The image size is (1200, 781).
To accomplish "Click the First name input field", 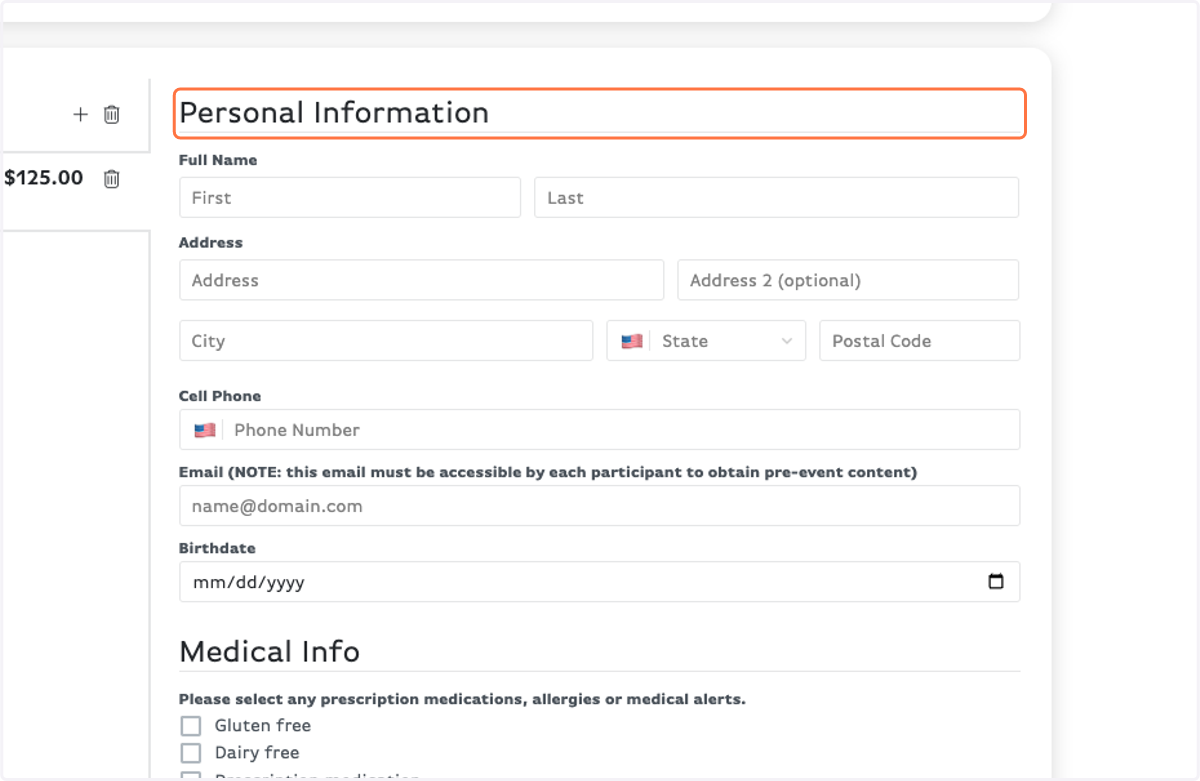I will coord(350,198).
